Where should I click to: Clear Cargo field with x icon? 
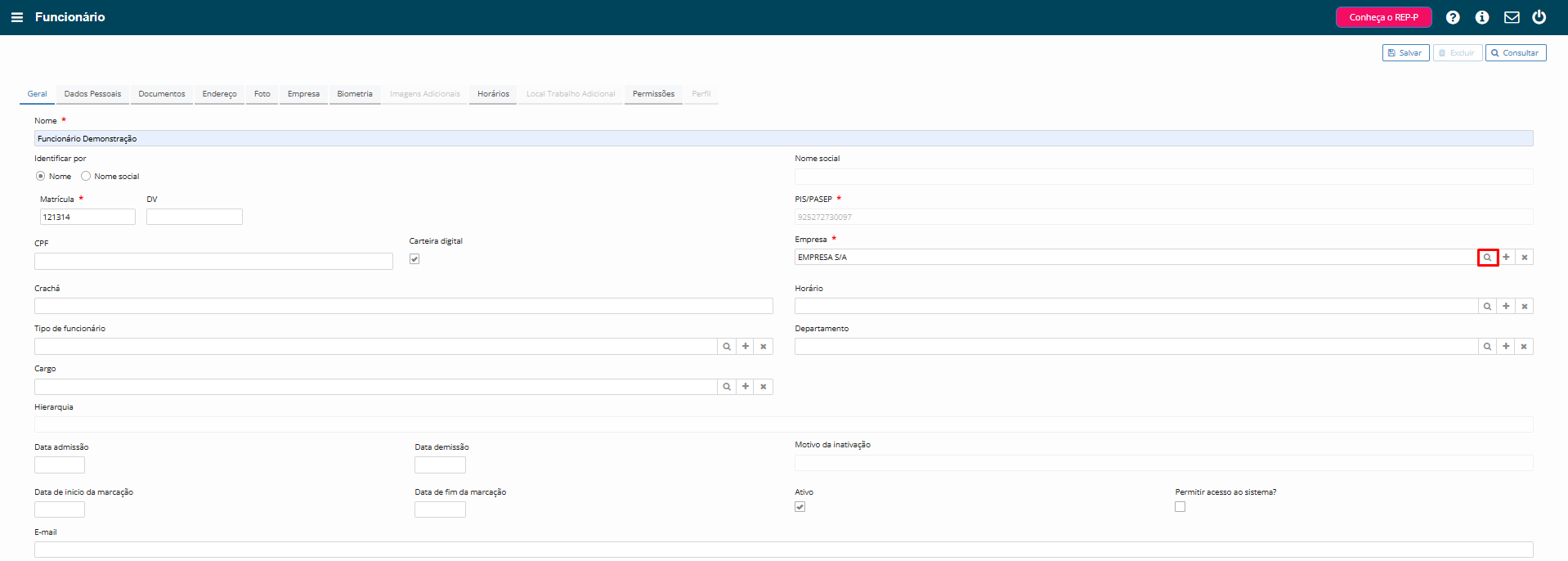764,387
